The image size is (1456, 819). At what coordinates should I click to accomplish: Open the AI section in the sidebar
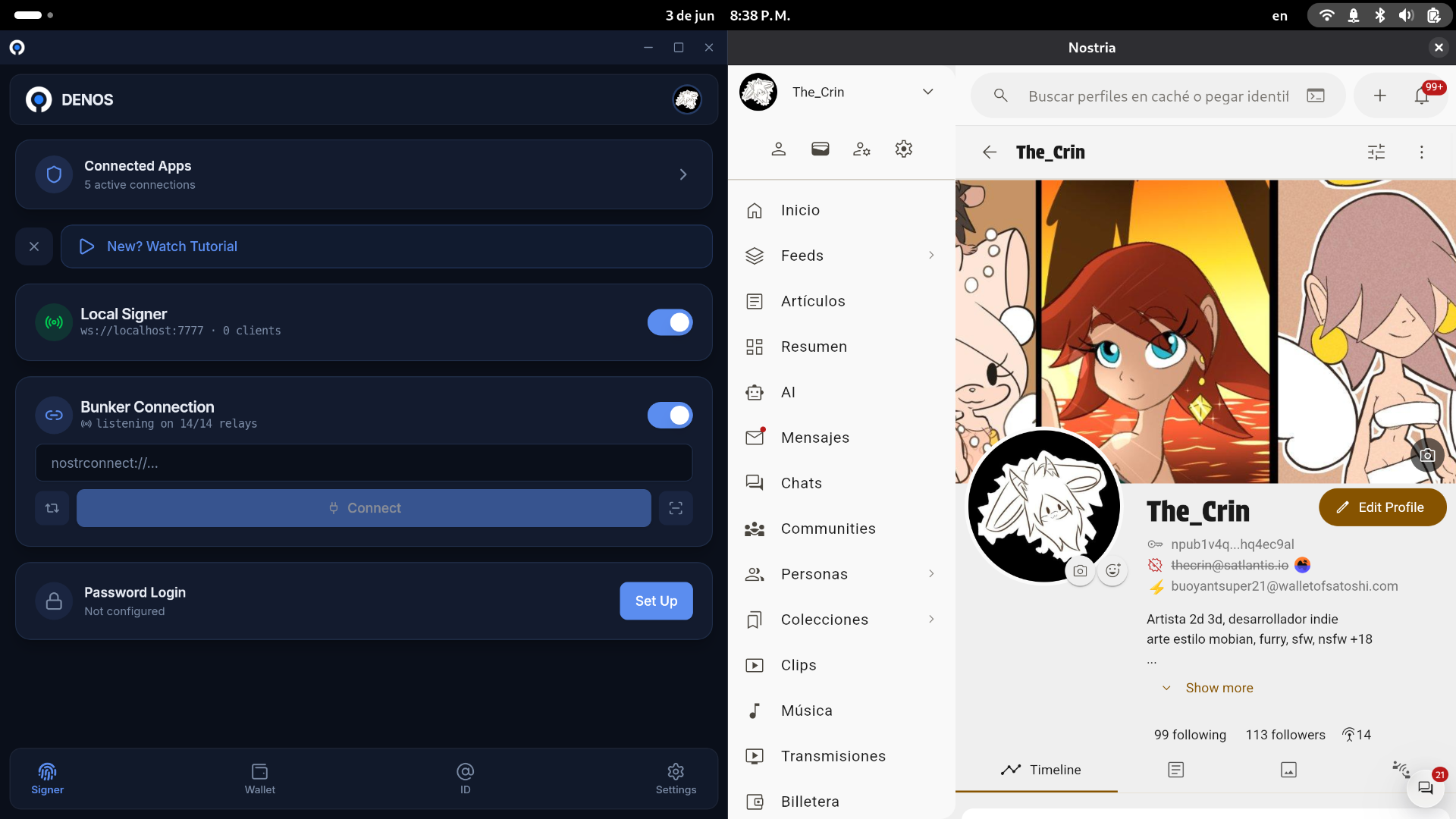840,392
